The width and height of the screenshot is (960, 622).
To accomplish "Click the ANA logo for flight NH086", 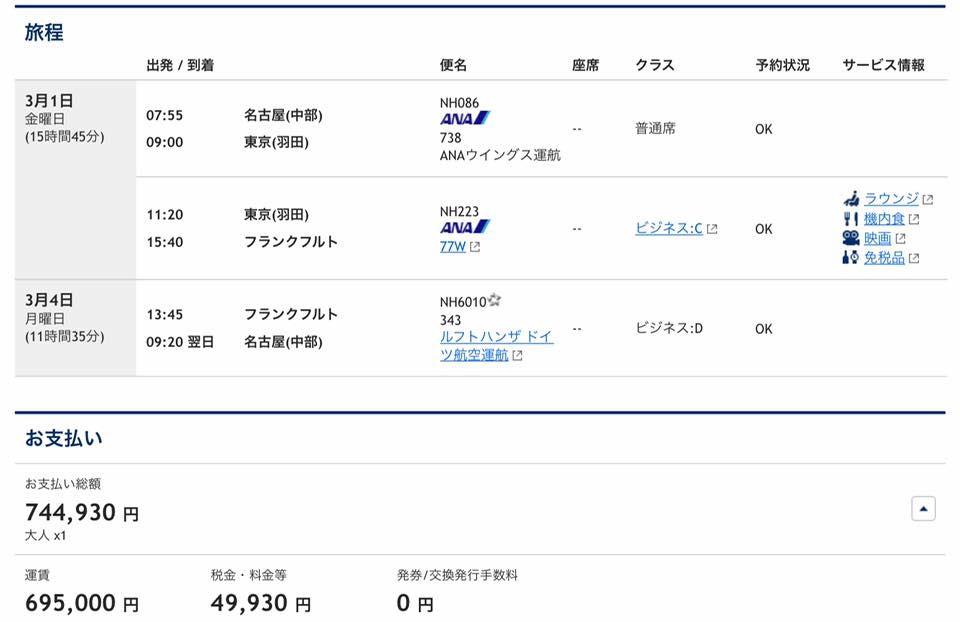I will tap(465, 118).
